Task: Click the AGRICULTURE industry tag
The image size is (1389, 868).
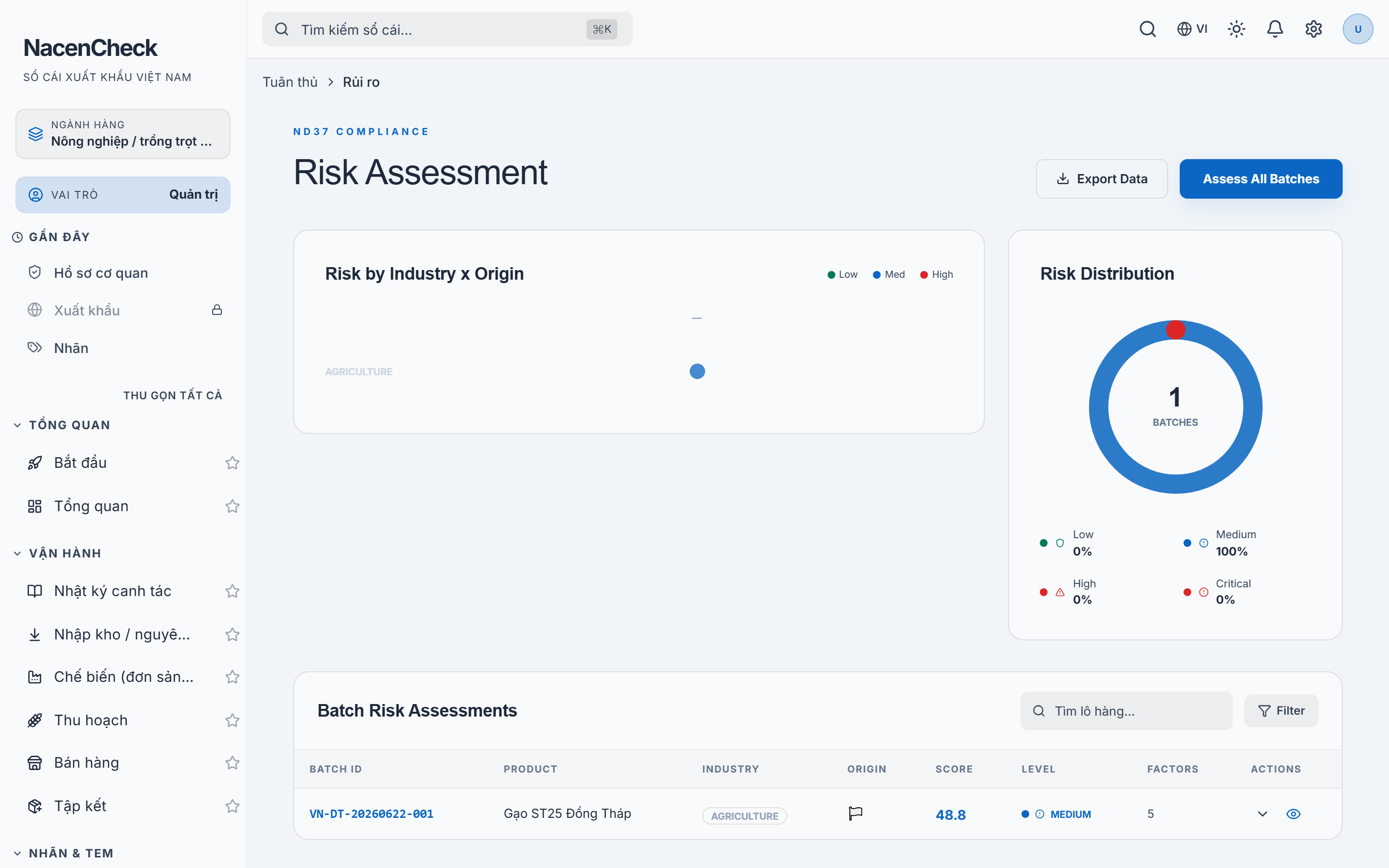Action: 745,816
